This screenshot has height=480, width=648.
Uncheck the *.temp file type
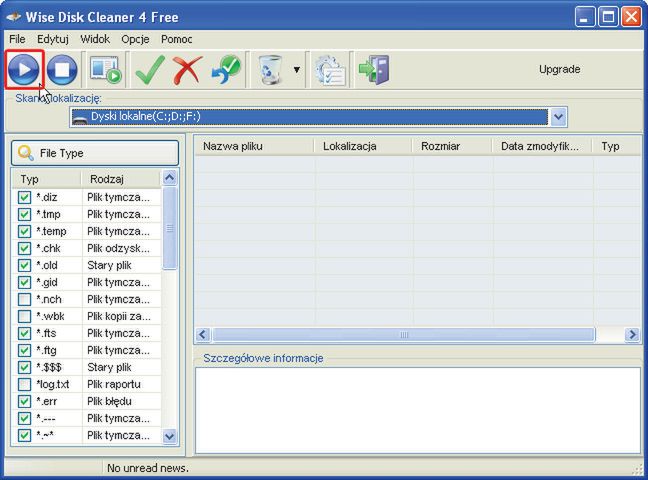(24, 231)
